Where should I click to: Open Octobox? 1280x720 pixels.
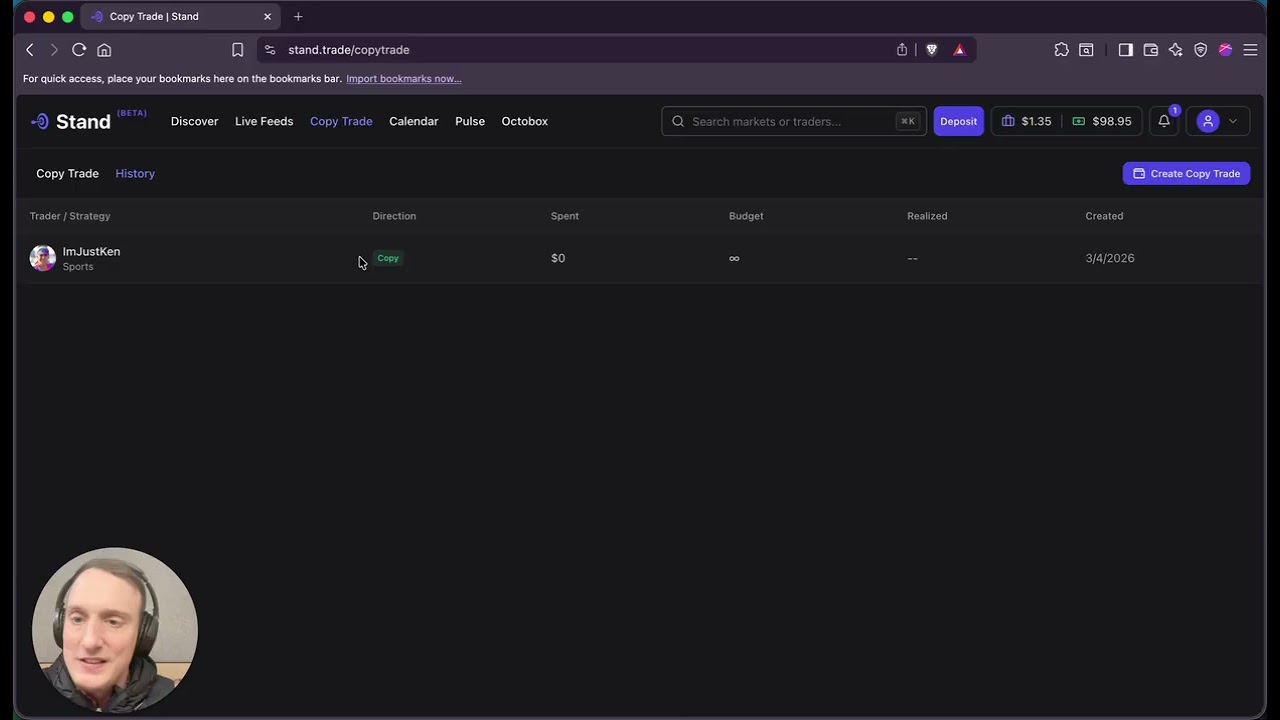[x=524, y=121]
